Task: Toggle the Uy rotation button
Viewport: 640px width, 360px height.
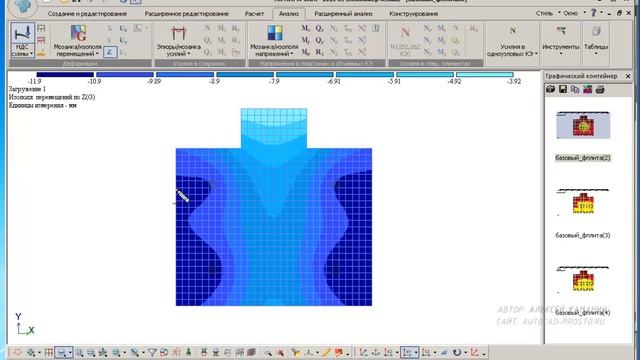Action: 123,40
